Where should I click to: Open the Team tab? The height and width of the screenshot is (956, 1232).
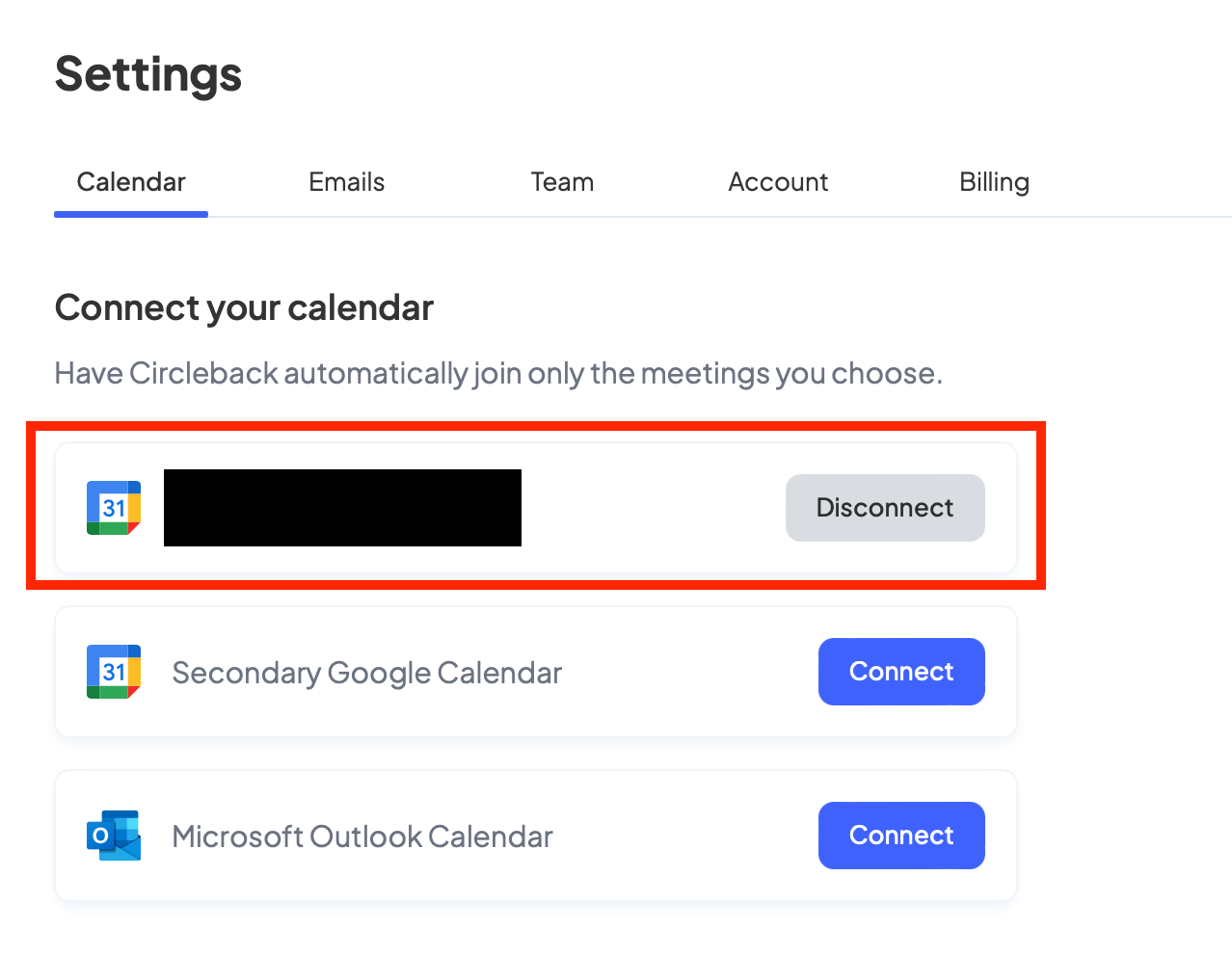pyautogui.click(x=562, y=182)
